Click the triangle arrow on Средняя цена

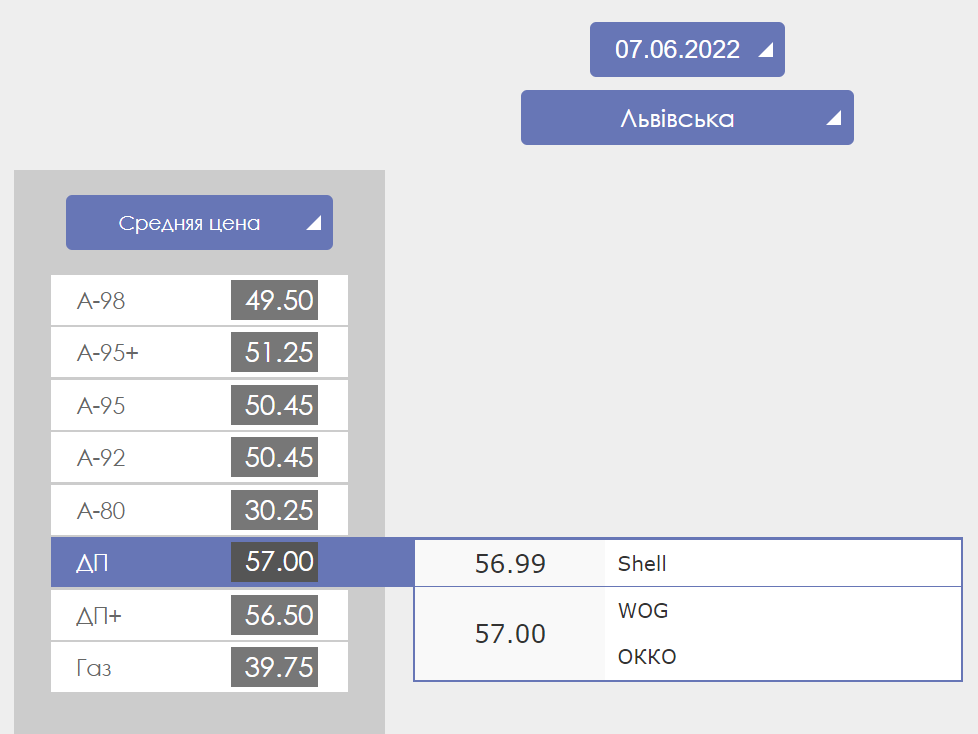(313, 224)
